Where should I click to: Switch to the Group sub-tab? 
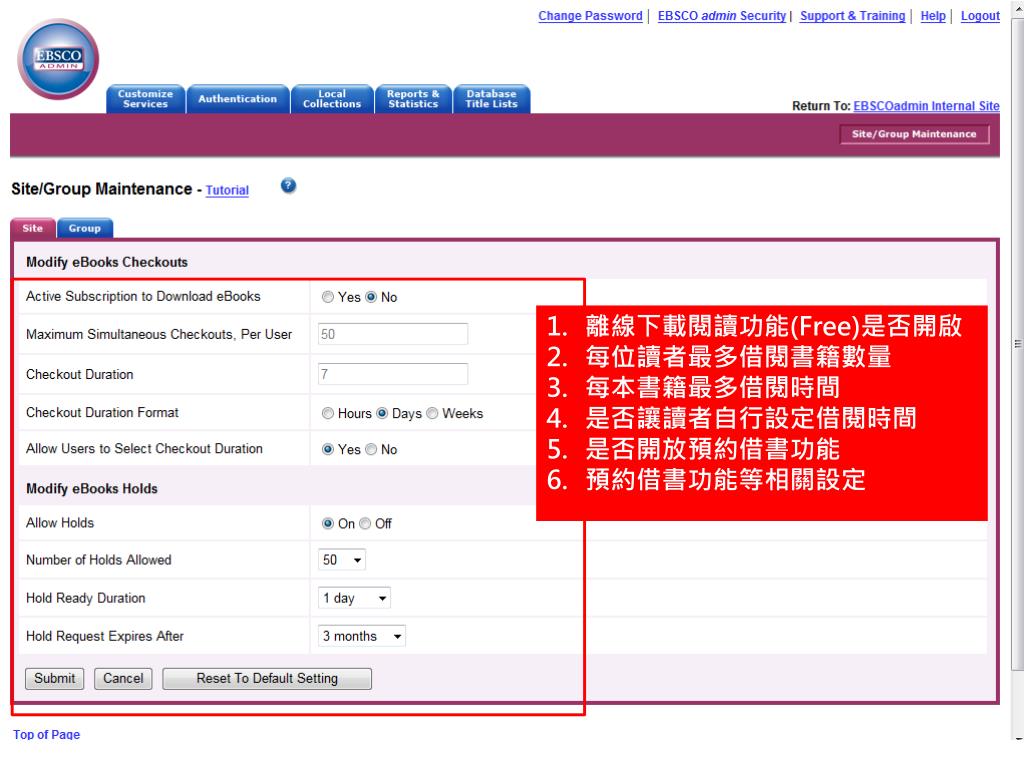pyautogui.click(x=85, y=228)
